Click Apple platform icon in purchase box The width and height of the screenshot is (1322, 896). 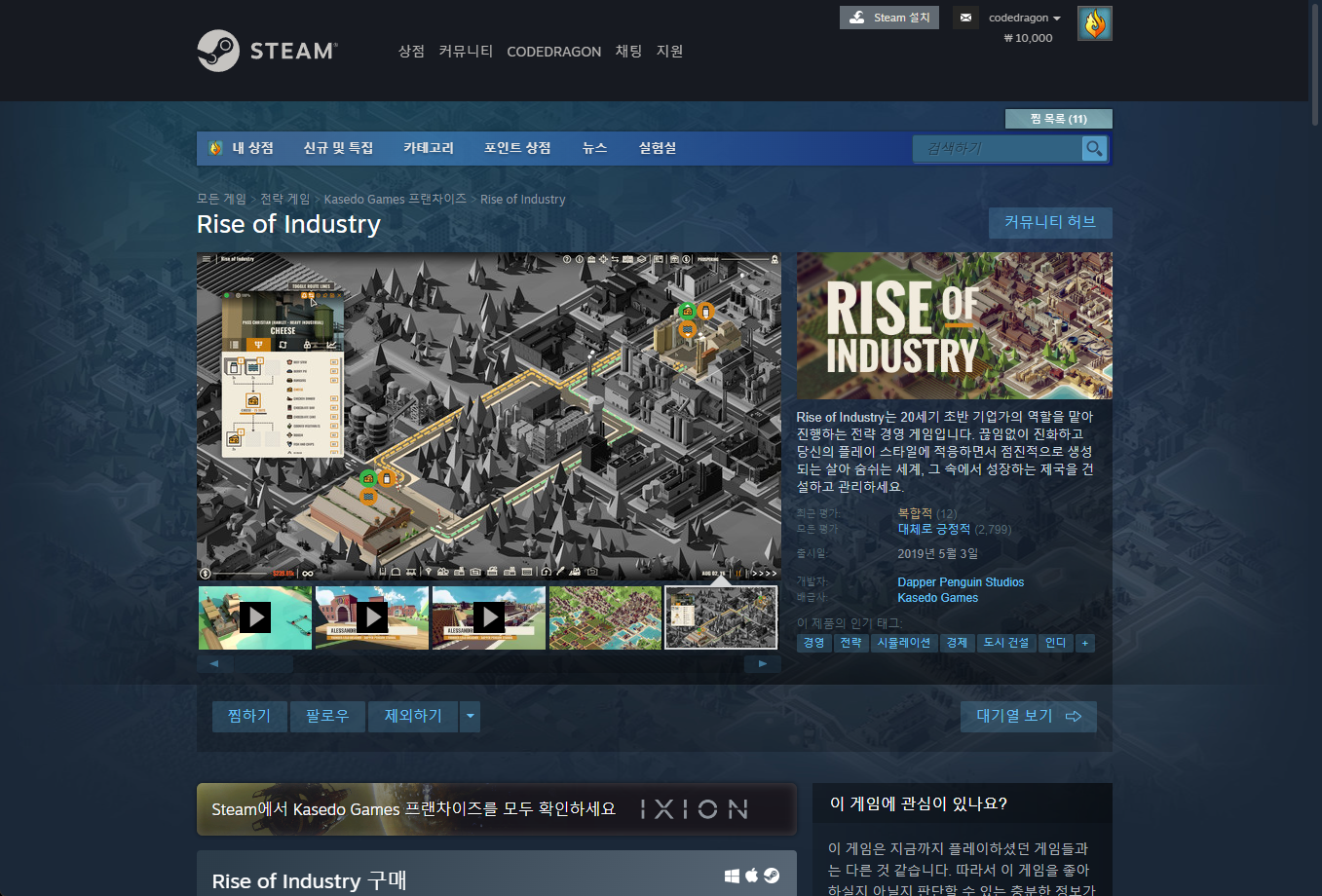pyautogui.click(x=751, y=876)
